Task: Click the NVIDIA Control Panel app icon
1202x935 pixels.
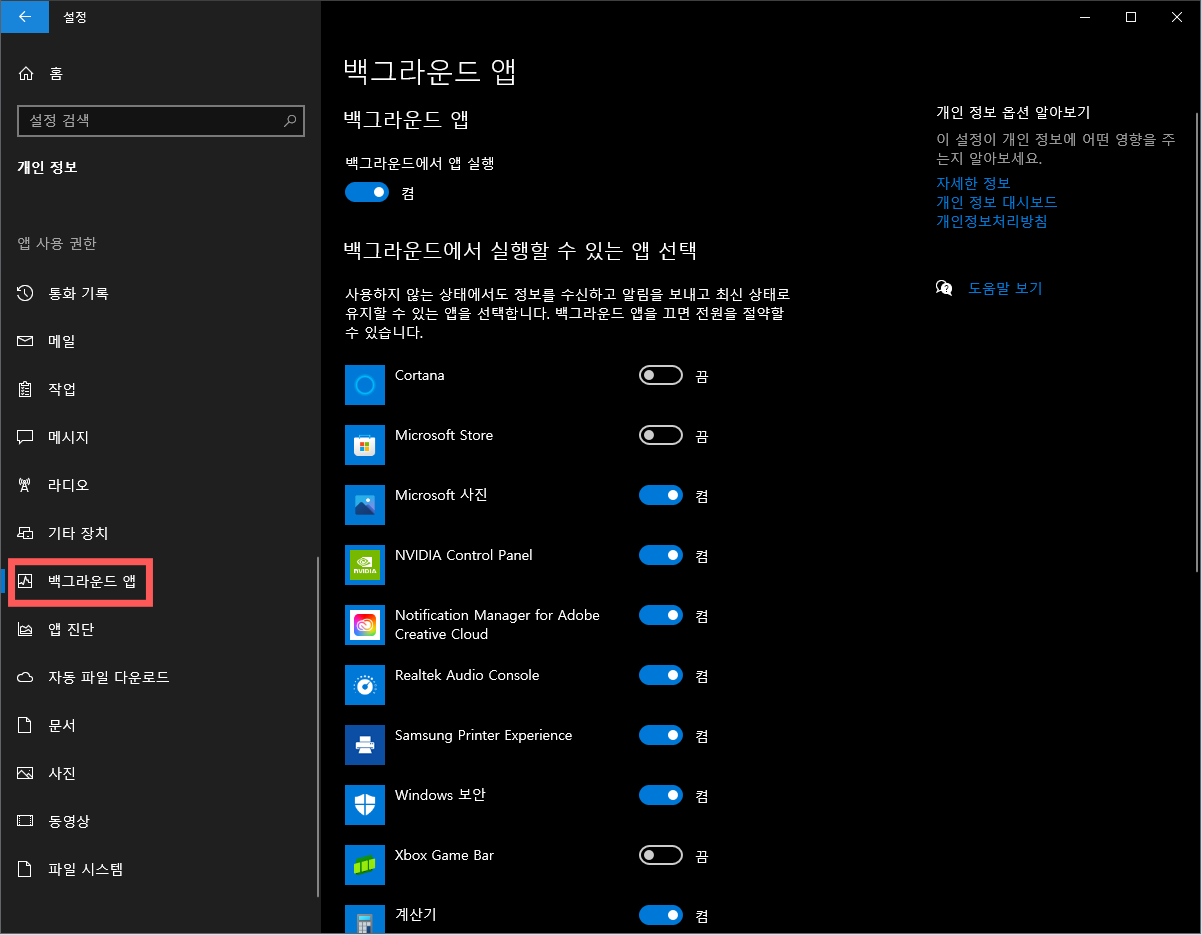Action: pyautogui.click(x=365, y=565)
